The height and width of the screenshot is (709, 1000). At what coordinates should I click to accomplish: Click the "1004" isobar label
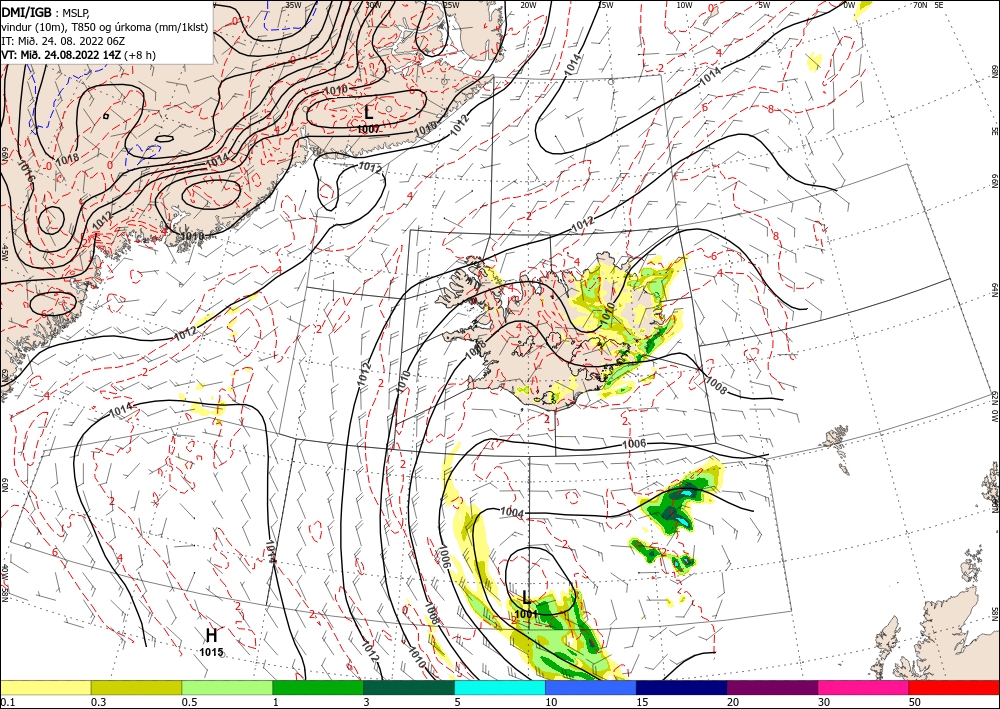pyautogui.click(x=512, y=512)
